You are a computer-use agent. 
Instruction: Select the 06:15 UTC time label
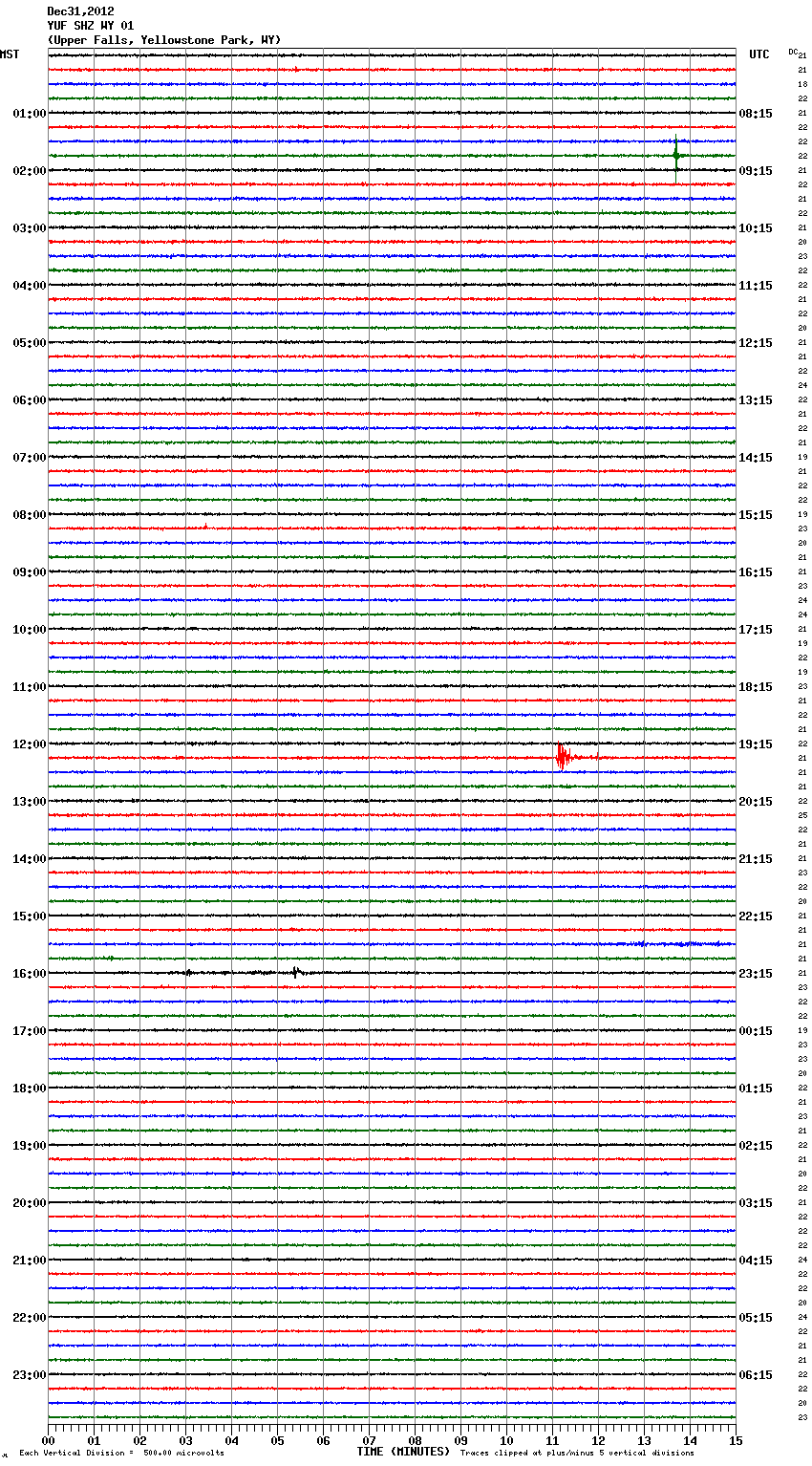(756, 1375)
